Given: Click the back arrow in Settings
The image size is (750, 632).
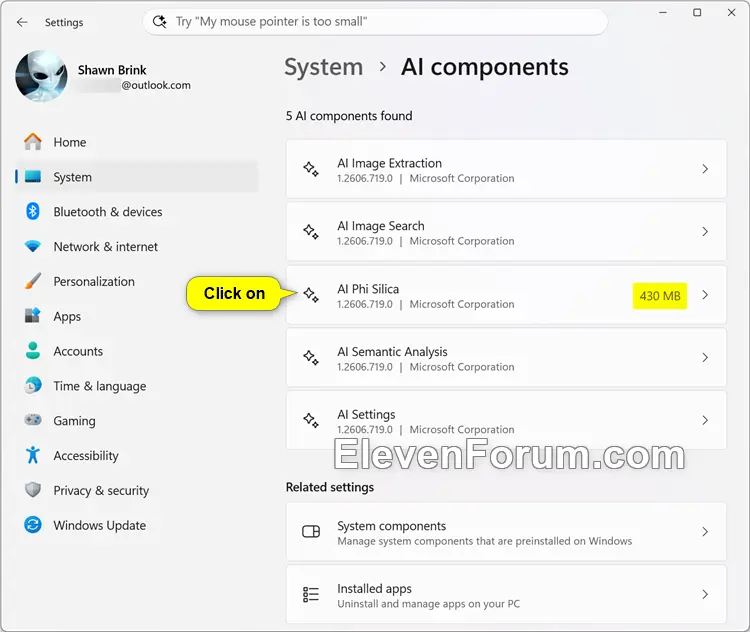Looking at the screenshot, I should 22,22.
